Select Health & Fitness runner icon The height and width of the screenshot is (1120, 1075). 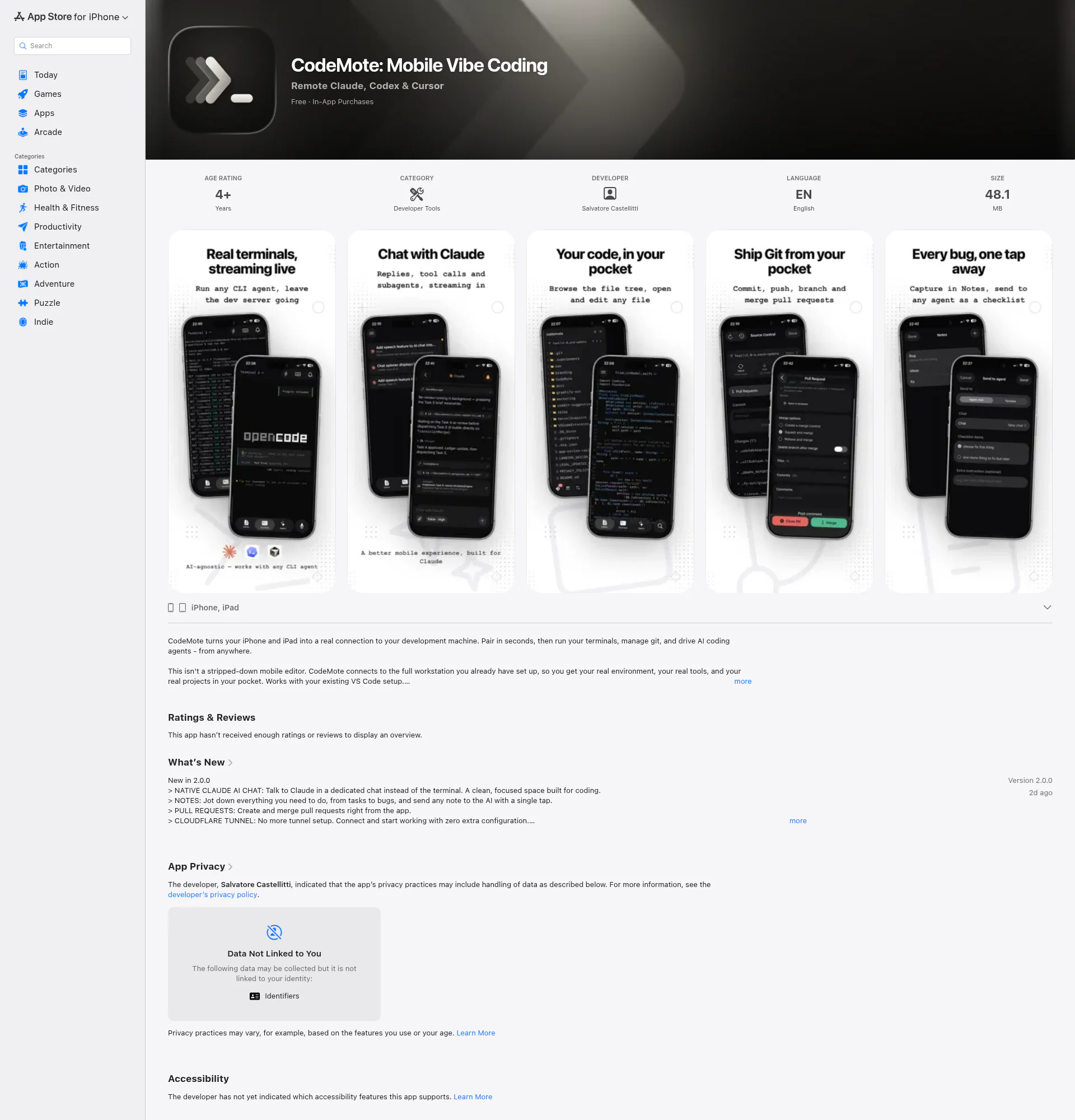pos(23,207)
